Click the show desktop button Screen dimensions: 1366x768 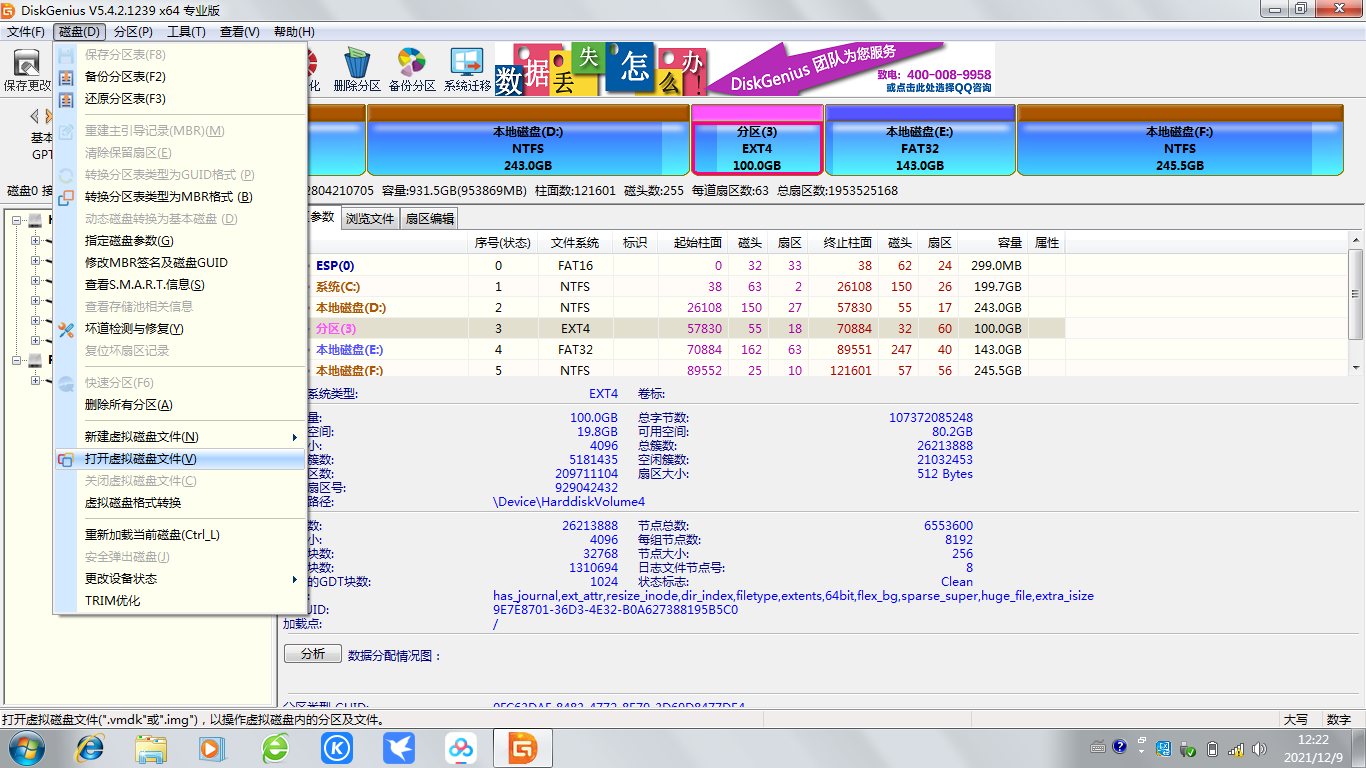(x=1359, y=747)
